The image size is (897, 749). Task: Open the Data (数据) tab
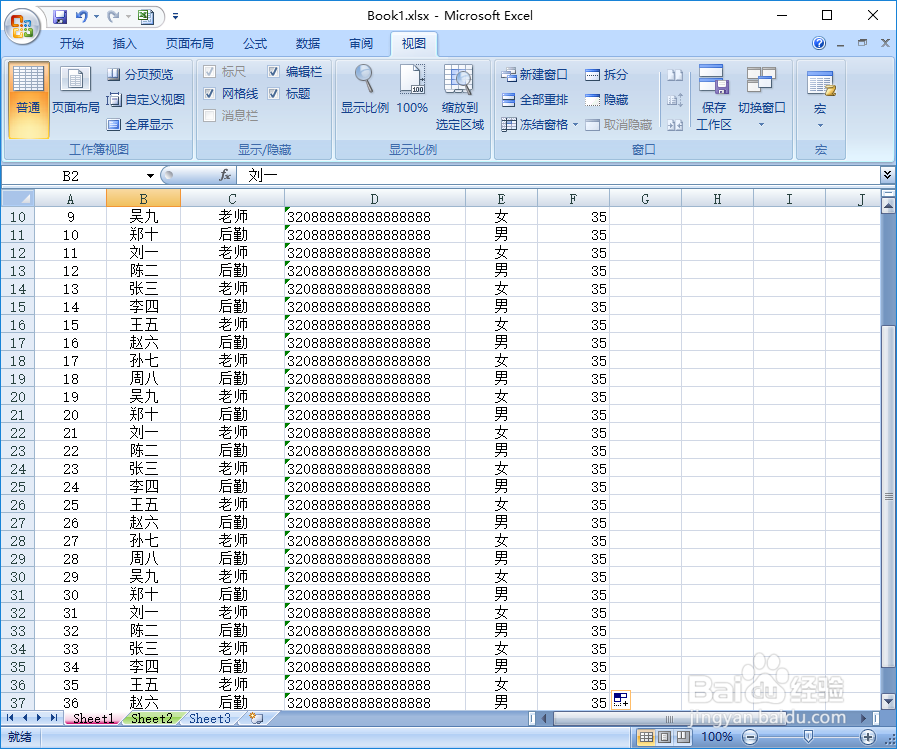click(308, 43)
